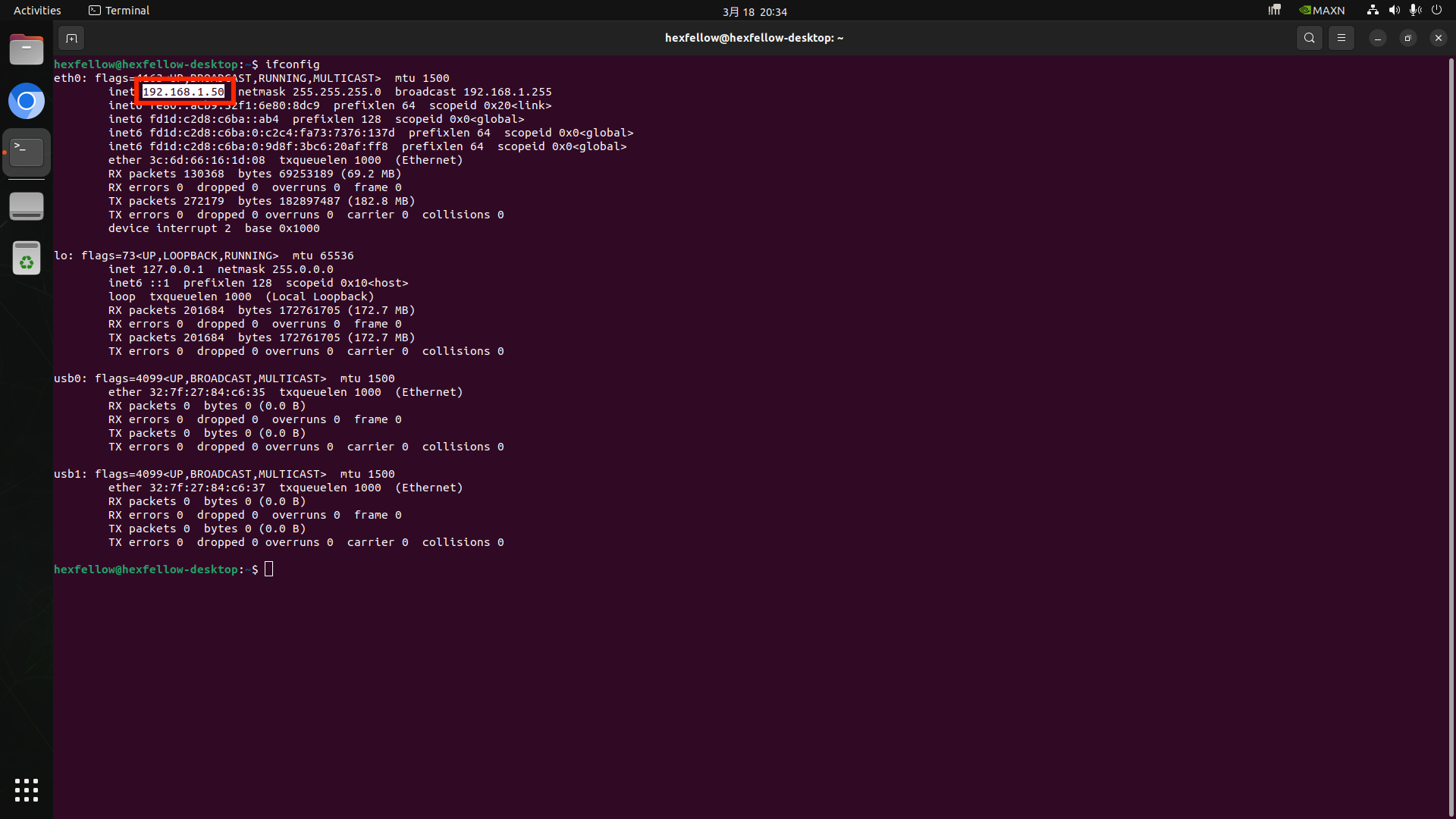Open the Trash from the dock
The width and height of the screenshot is (1456, 819).
coord(27,259)
